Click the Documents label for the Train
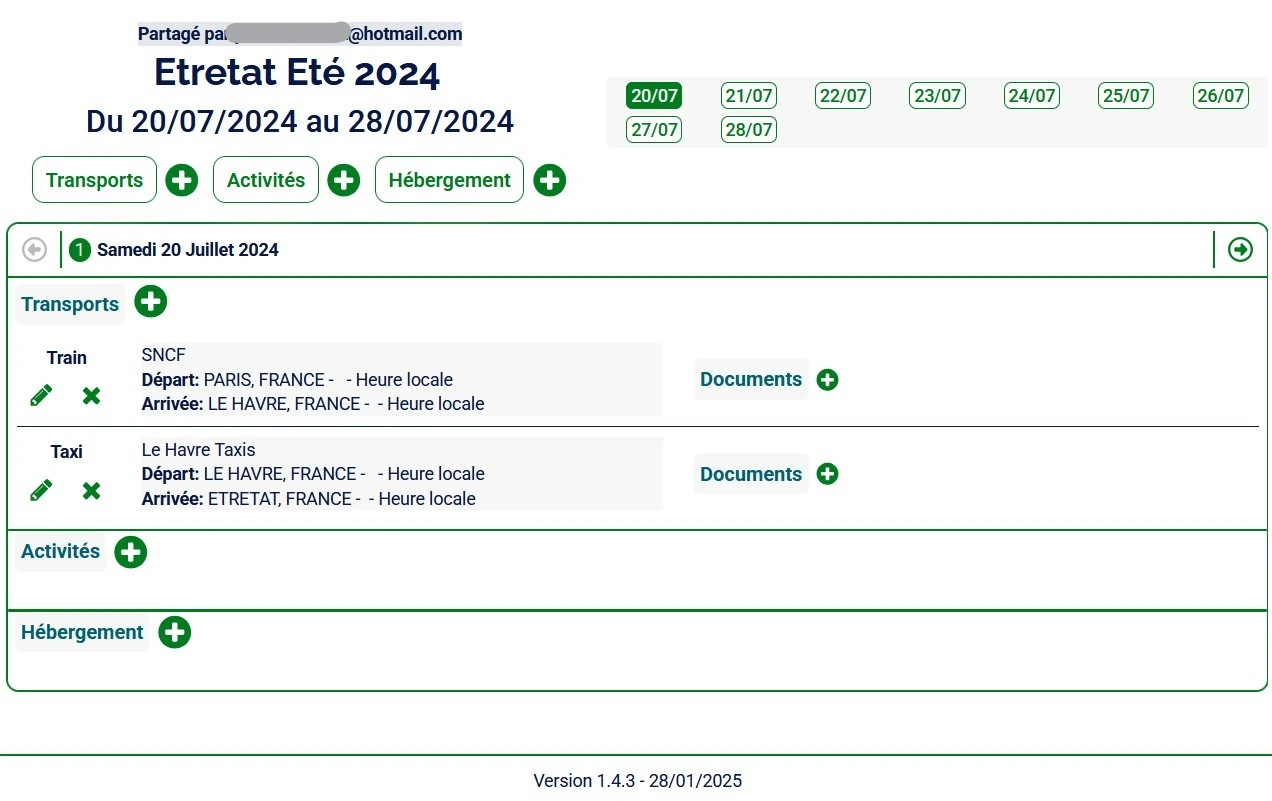Image resolution: width=1272 pixels, height=801 pixels. point(751,380)
